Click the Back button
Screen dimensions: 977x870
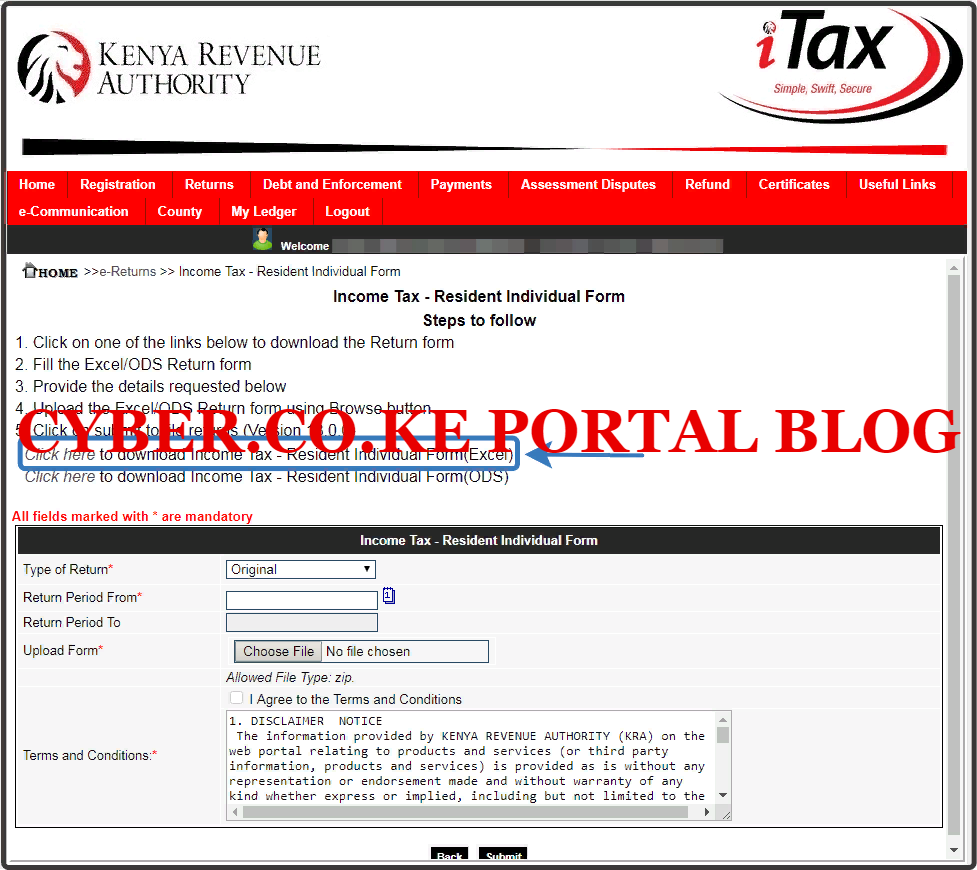pyautogui.click(x=449, y=854)
